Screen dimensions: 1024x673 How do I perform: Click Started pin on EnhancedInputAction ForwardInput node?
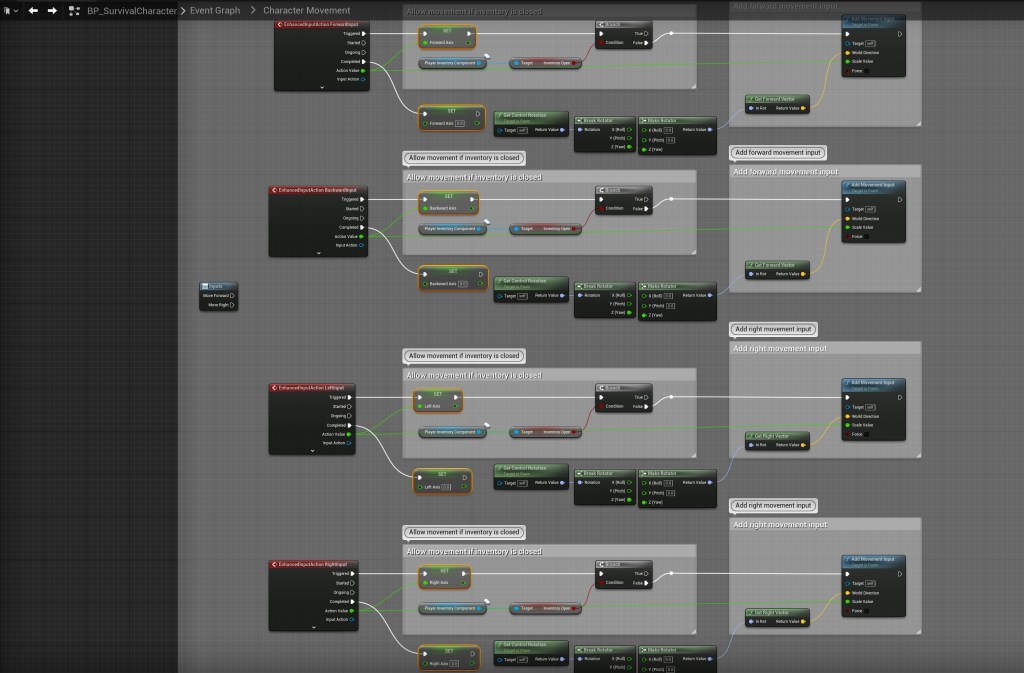coord(363,42)
